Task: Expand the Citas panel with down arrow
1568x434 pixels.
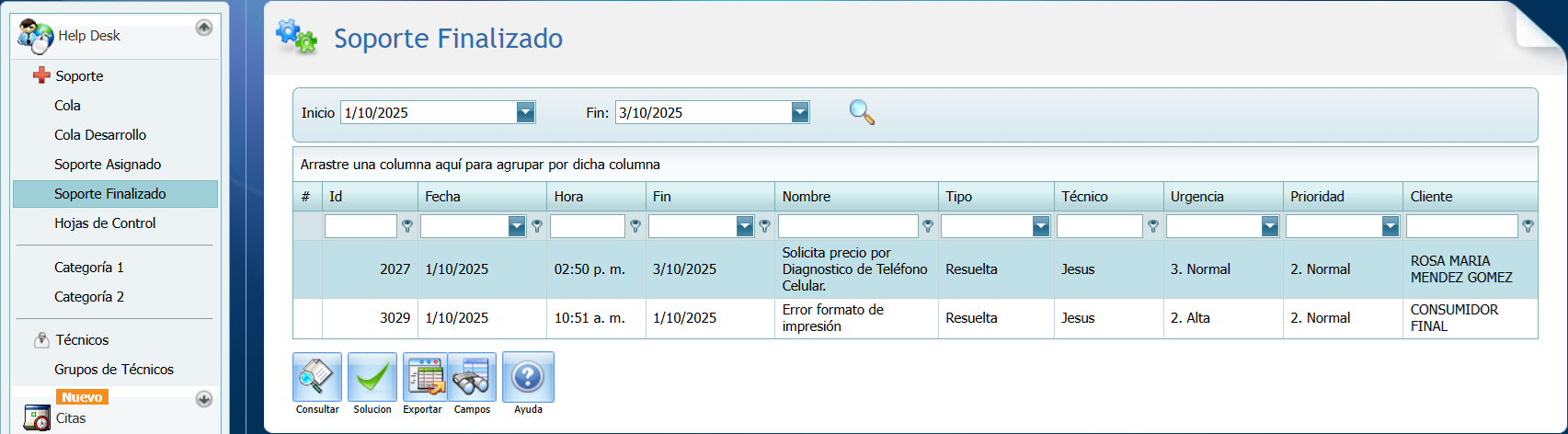Action: click(204, 399)
